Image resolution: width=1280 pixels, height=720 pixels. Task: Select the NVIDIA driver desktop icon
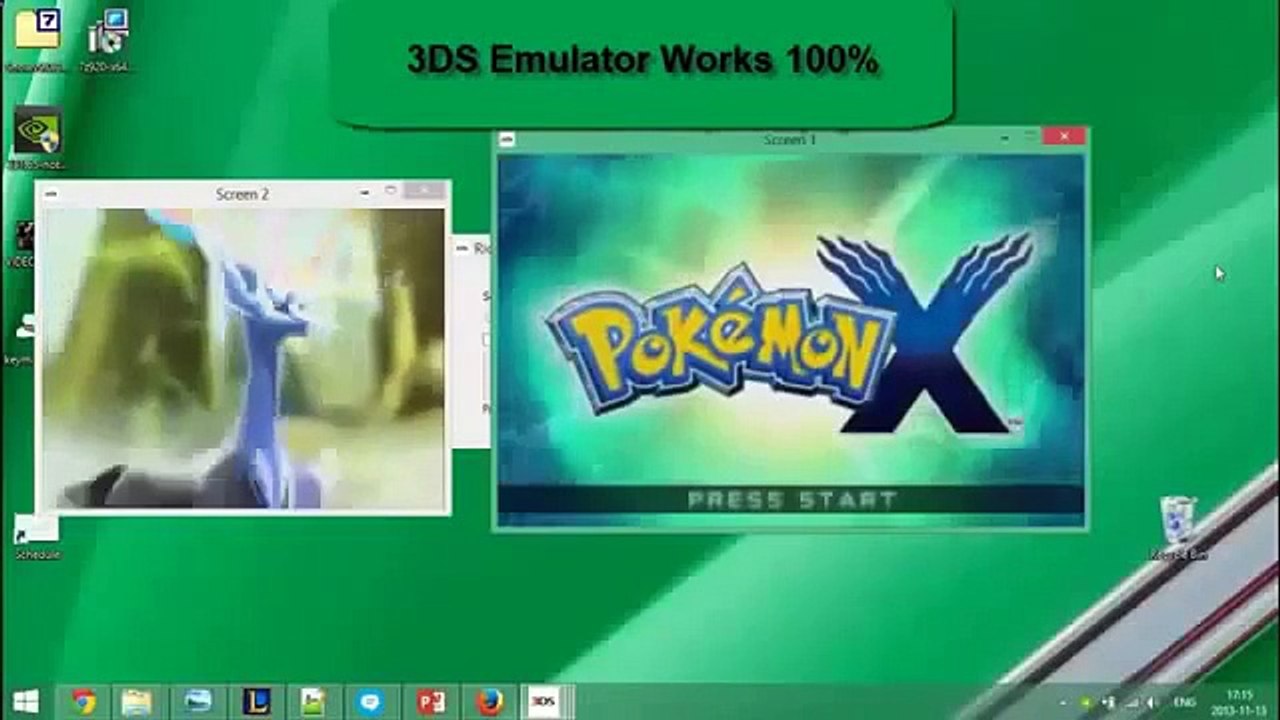coord(37,138)
